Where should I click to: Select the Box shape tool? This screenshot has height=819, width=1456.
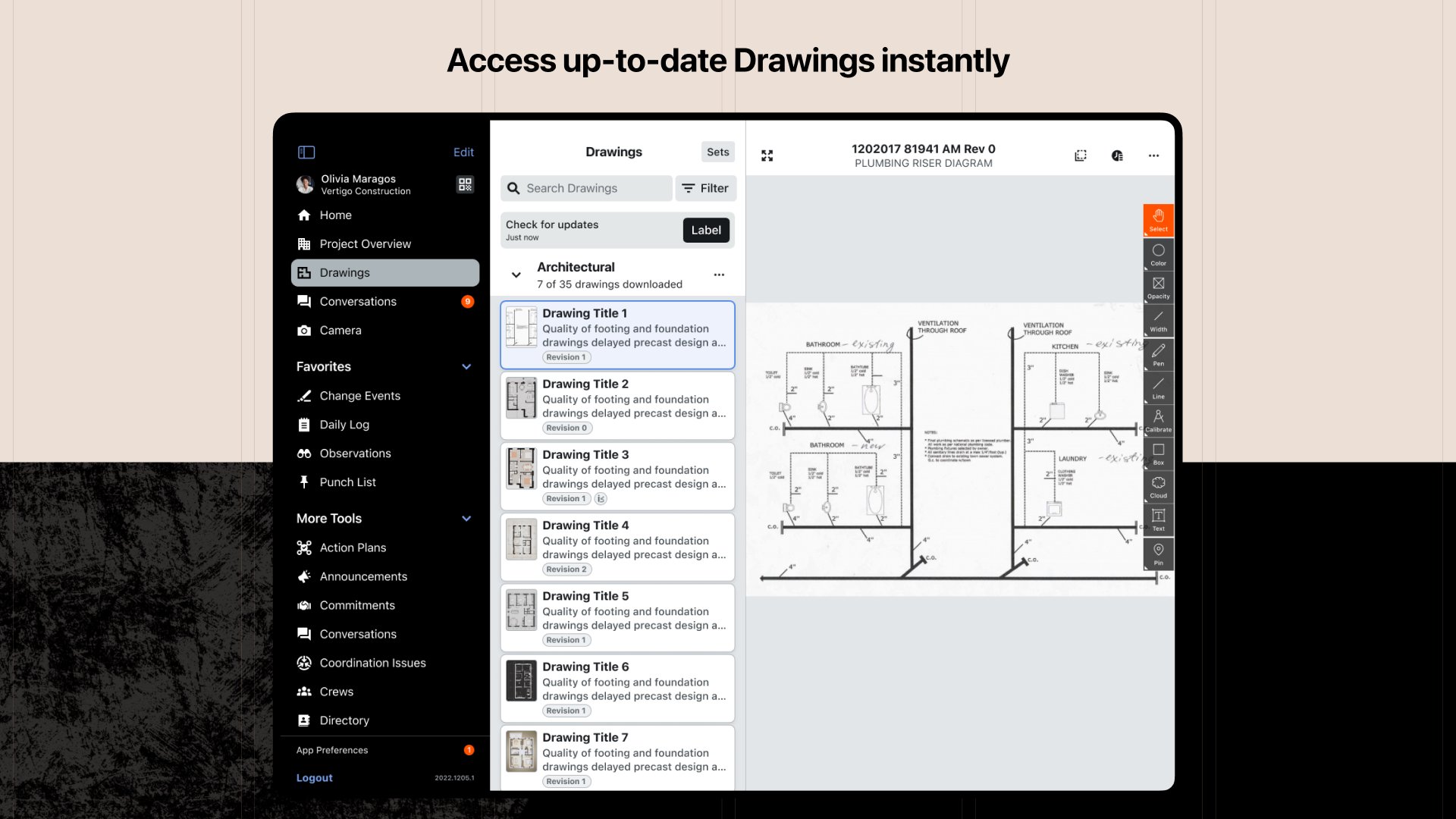(x=1158, y=453)
